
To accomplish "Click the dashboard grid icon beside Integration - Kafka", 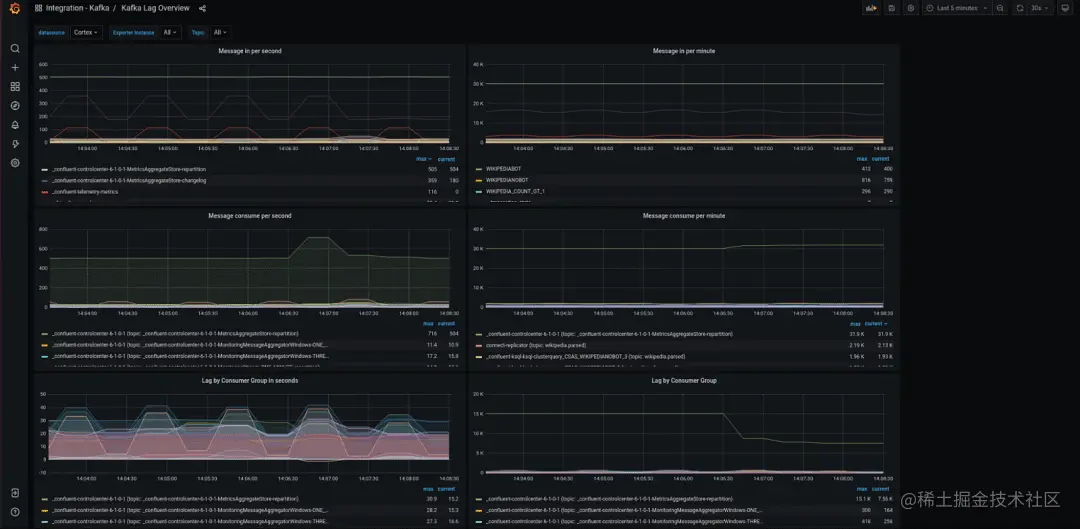I will click(39, 8).
